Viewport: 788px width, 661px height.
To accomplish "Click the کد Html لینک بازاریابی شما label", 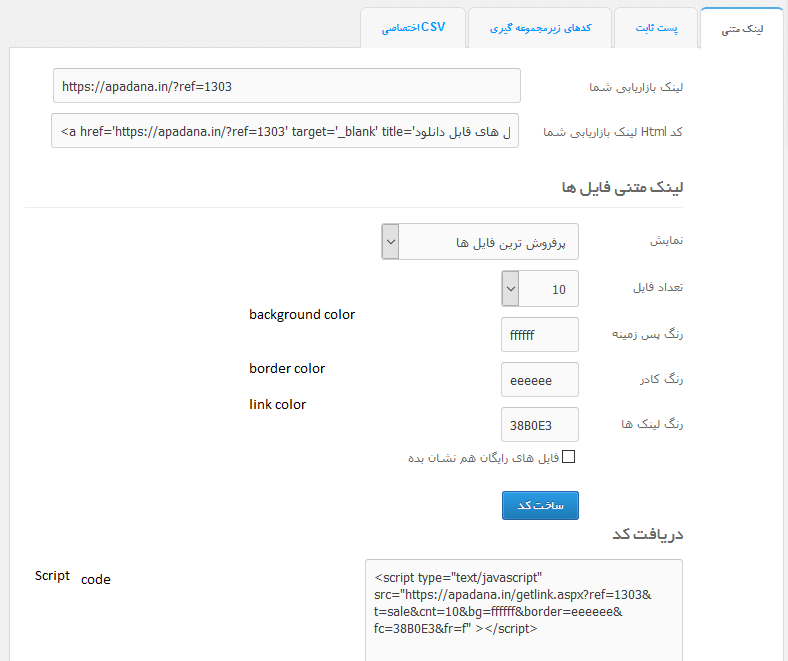I will (613, 132).
